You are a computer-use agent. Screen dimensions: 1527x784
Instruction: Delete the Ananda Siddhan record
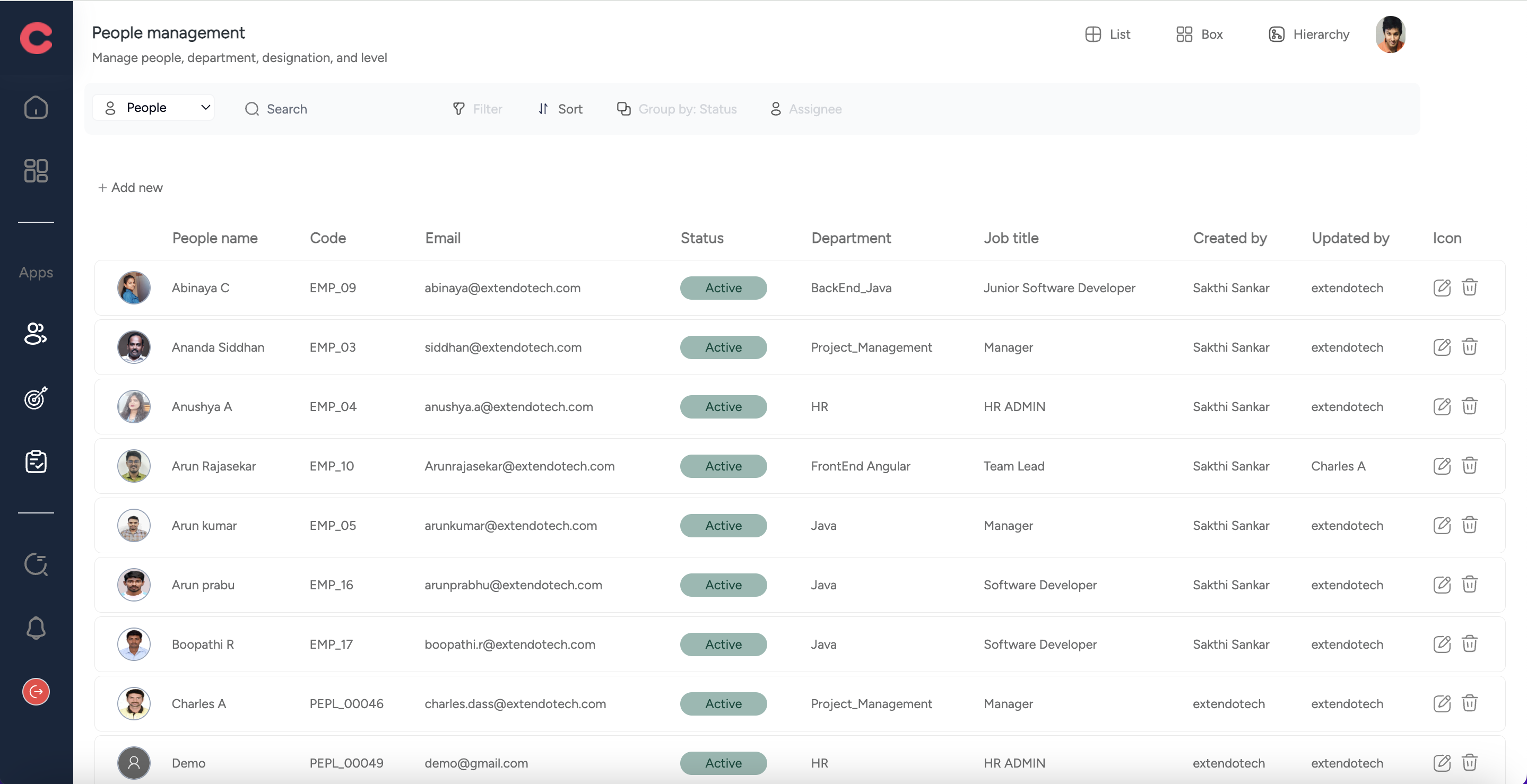(1470, 347)
